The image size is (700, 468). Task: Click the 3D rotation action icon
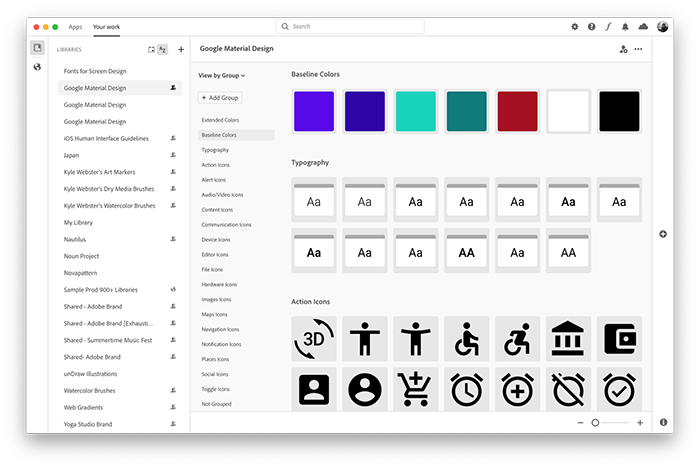tap(314, 338)
